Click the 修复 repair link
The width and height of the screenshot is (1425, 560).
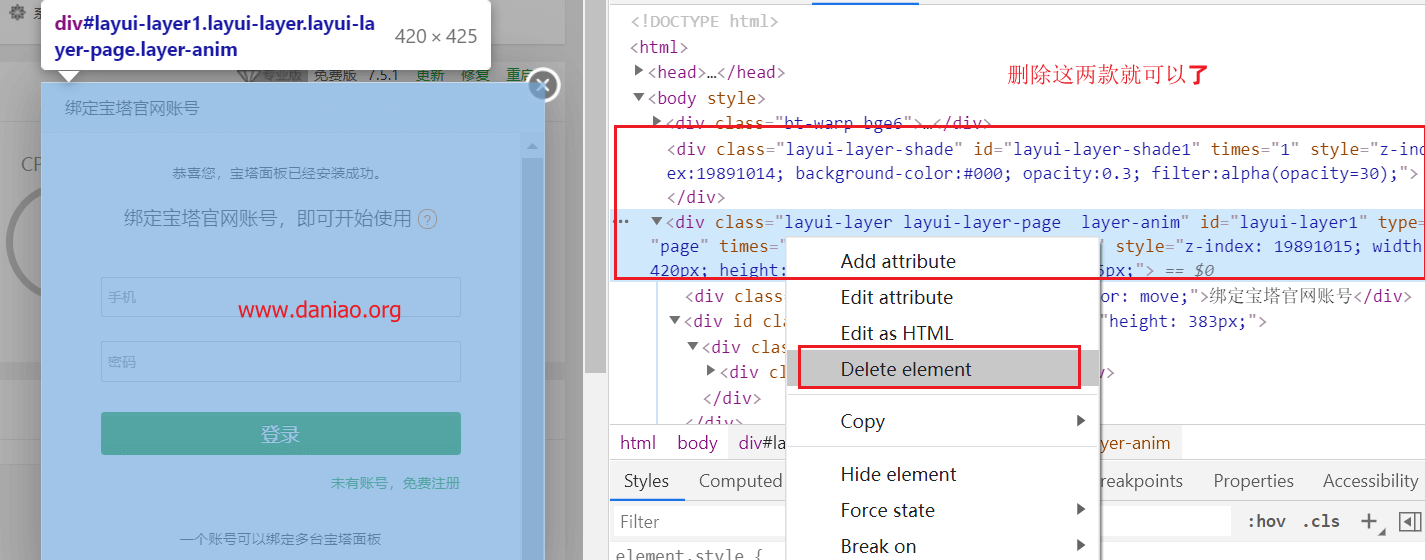[x=475, y=75]
